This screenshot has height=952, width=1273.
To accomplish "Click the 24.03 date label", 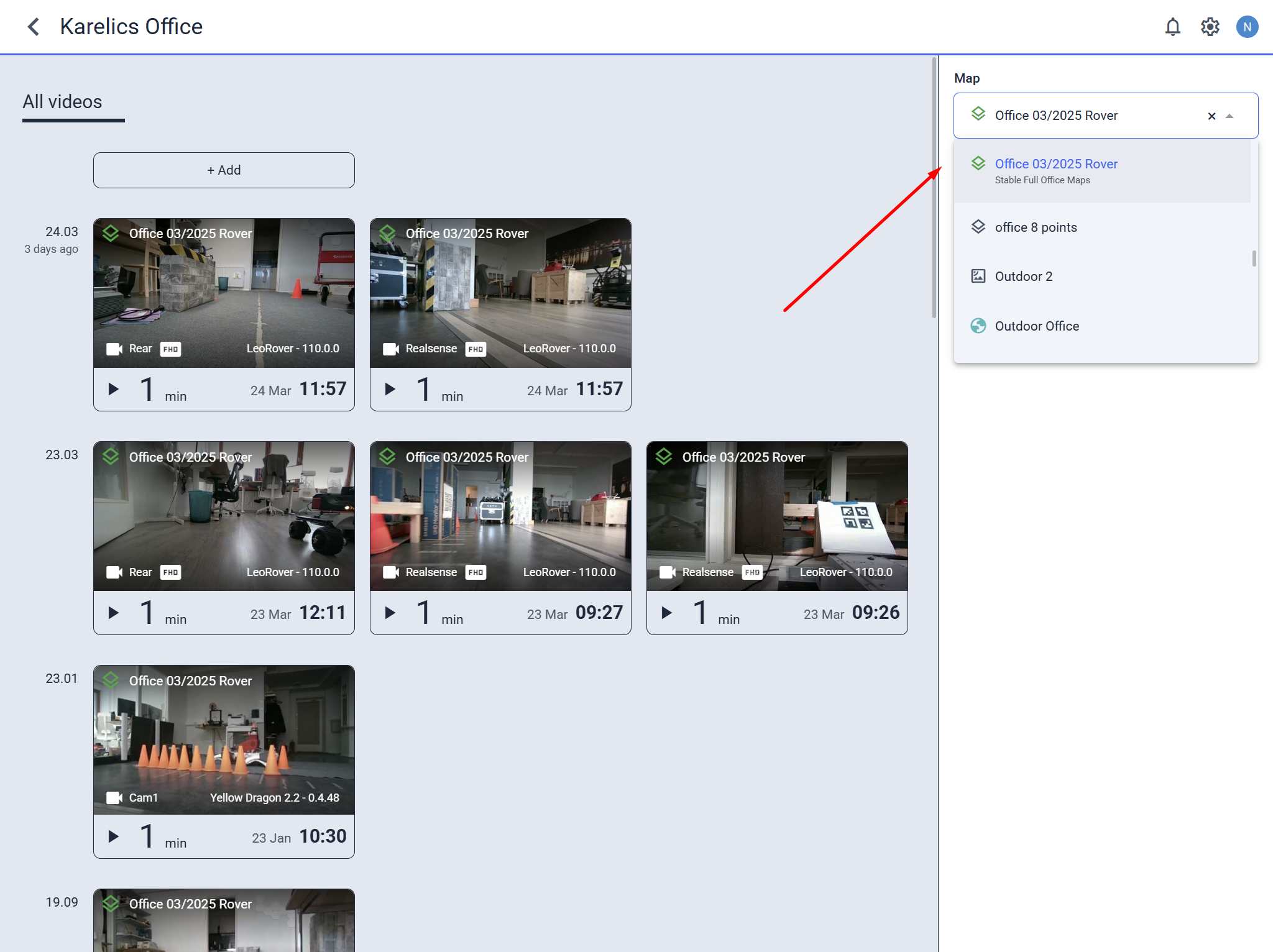I will (x=62, y=232).
